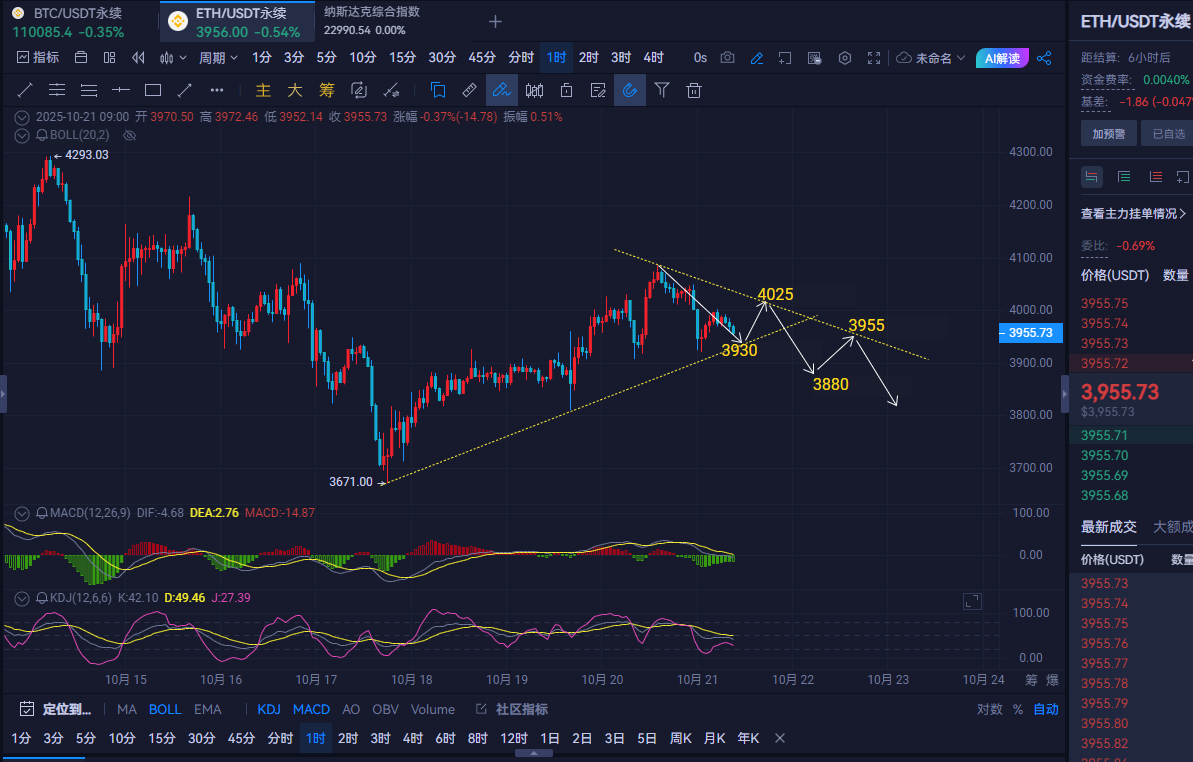Select the rectangle drawing tool
Viewport: 1193px width, 762px height.
tap(153, 90)
